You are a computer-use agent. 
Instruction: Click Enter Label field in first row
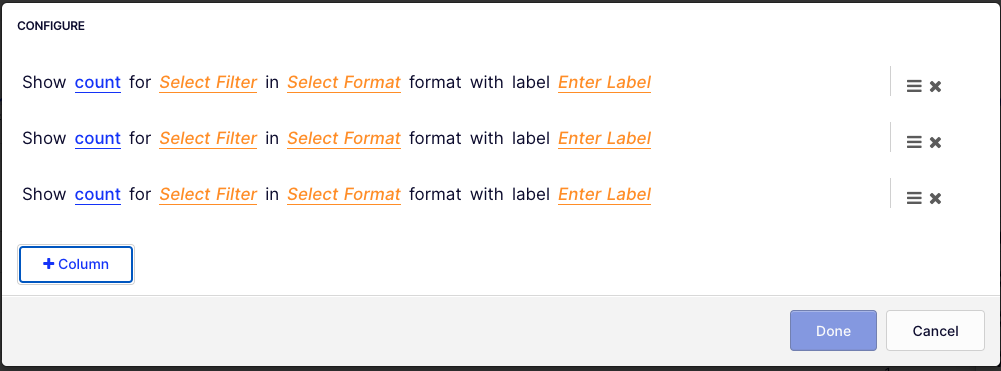point(605,82)
